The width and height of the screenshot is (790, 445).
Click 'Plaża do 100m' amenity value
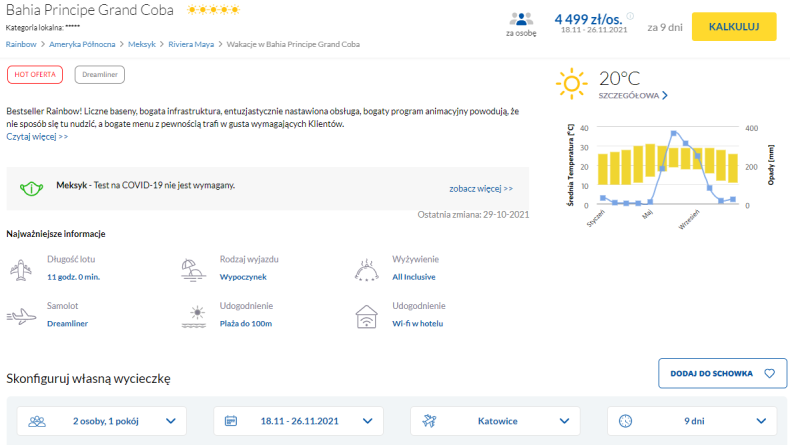pyautogui.click(x=245, y=324)
